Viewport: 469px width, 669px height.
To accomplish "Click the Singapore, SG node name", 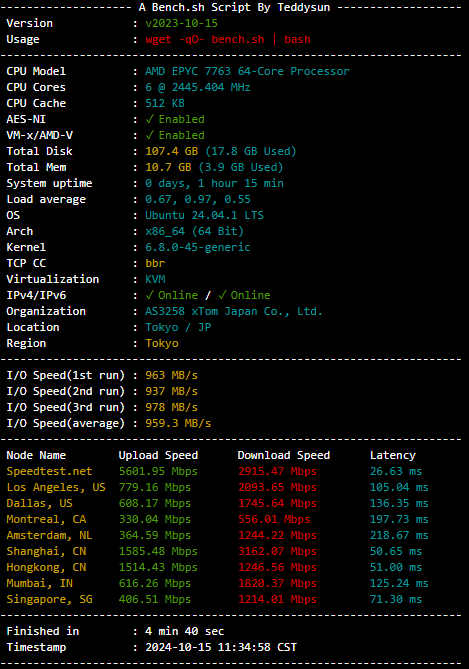I will (x=50, y=599).
